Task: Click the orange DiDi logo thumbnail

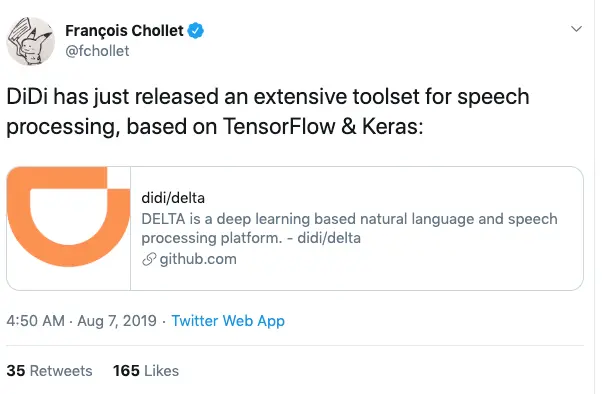Action: (69, 228)
